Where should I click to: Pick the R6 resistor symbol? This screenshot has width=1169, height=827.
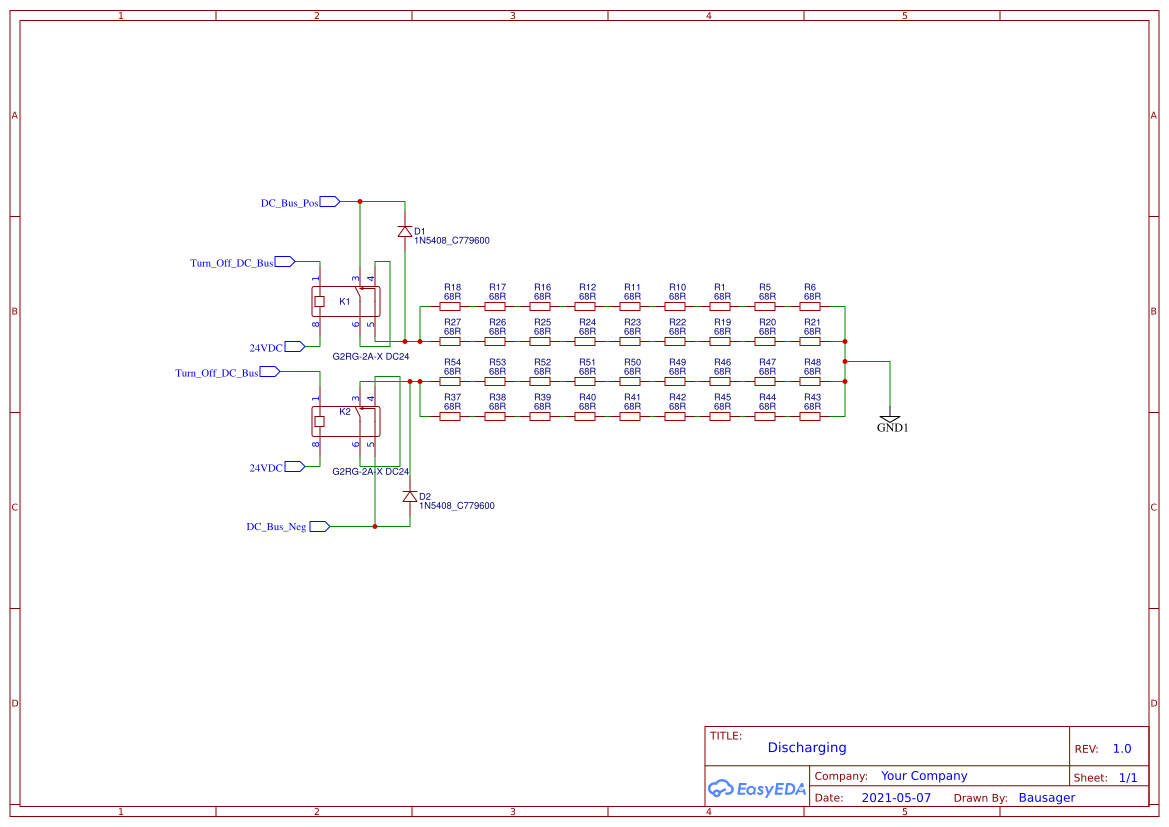coord(811,307)
